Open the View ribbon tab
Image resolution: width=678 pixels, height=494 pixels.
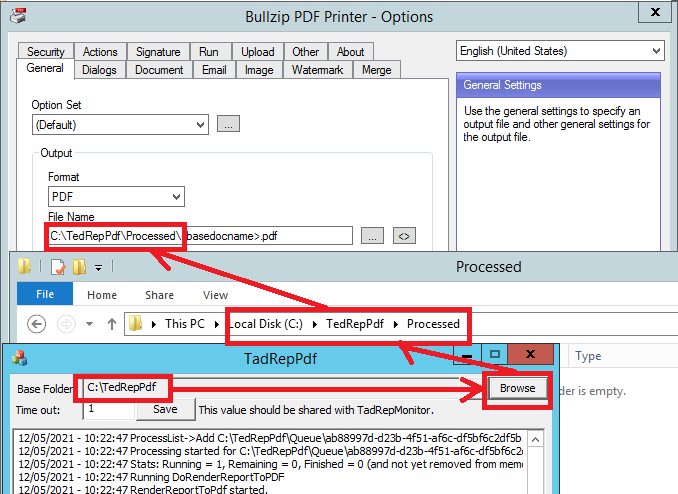[x=215, y=295]
